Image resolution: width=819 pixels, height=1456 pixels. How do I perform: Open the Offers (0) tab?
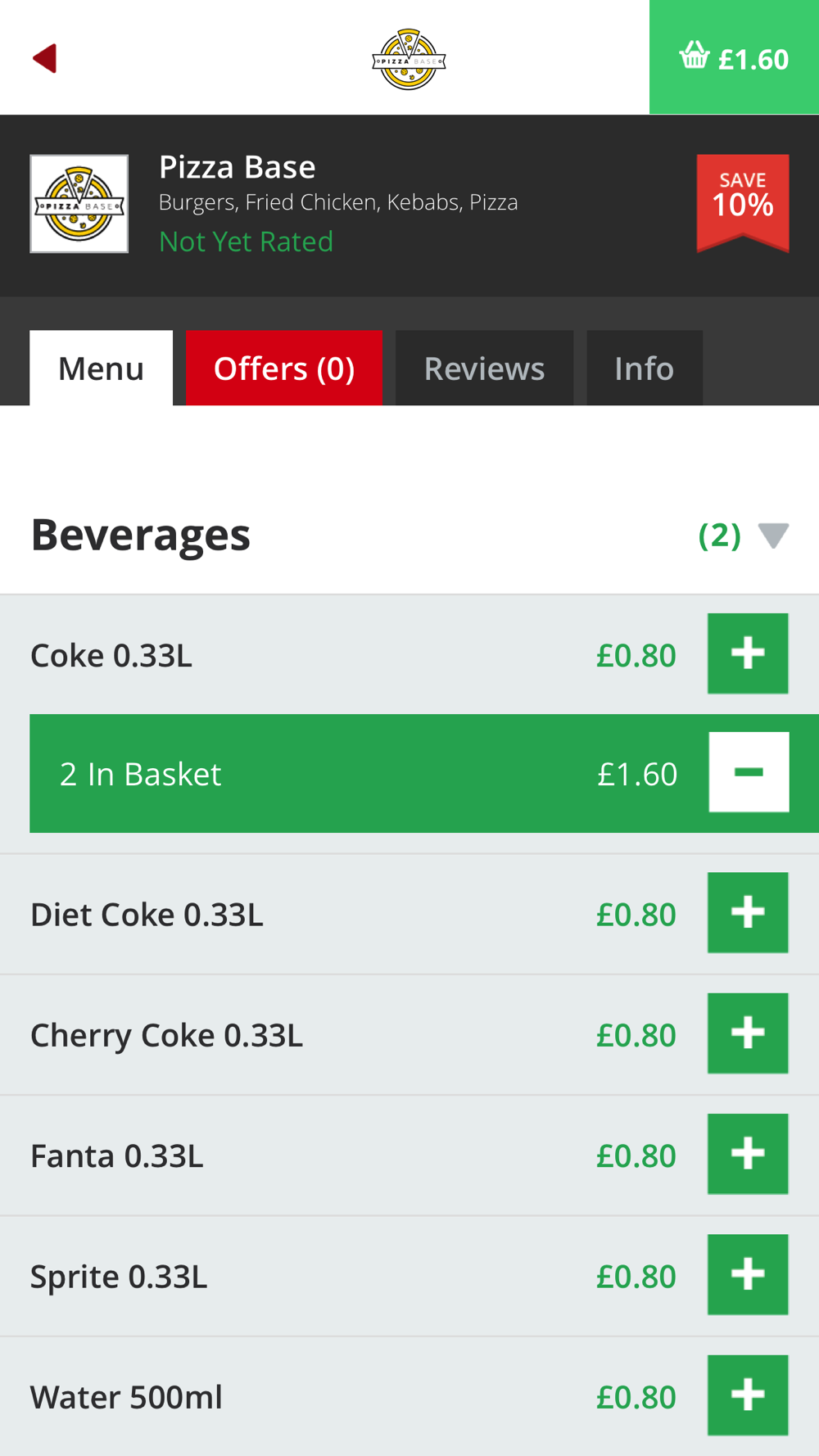coord(284,369)
